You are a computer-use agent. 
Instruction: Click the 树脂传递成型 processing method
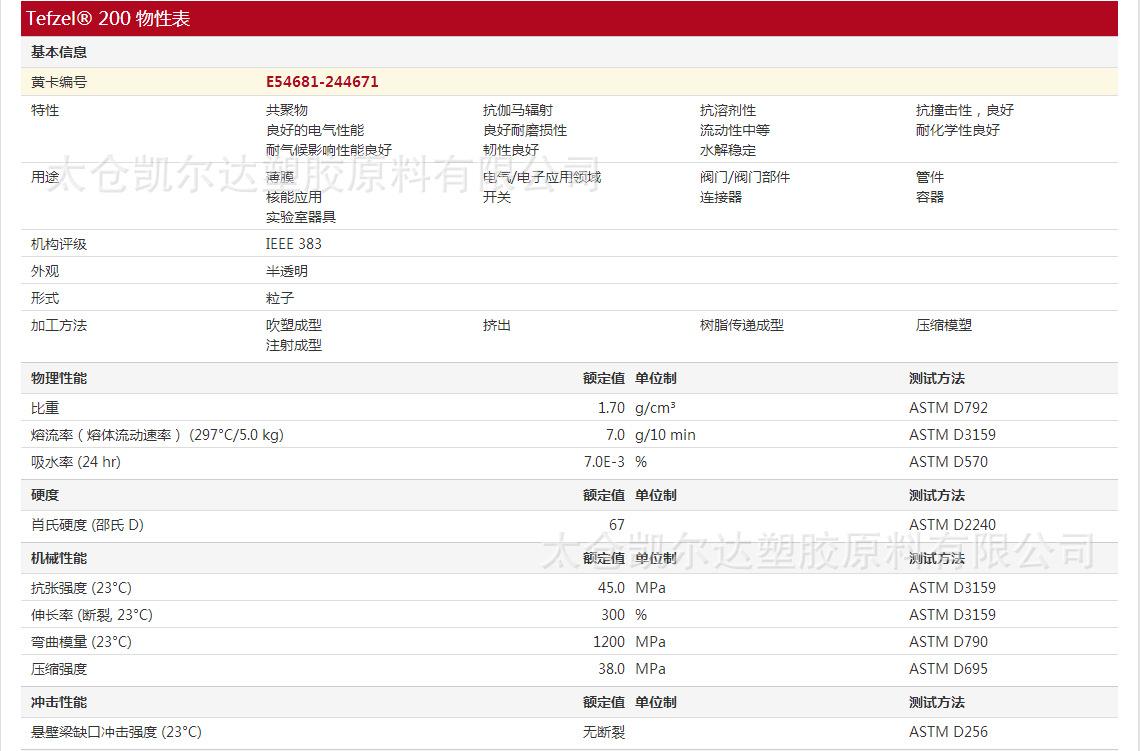741,325
